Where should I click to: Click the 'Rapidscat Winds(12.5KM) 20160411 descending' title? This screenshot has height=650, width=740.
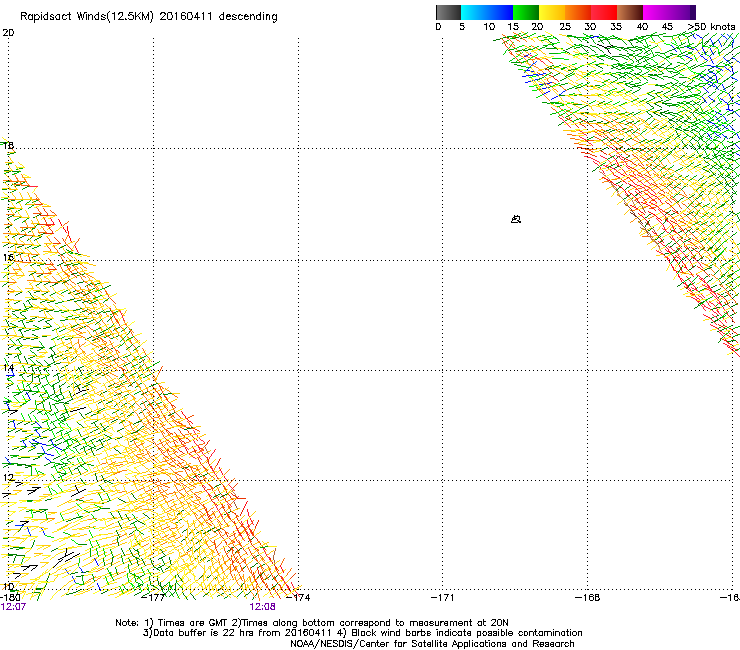point(149,17)
